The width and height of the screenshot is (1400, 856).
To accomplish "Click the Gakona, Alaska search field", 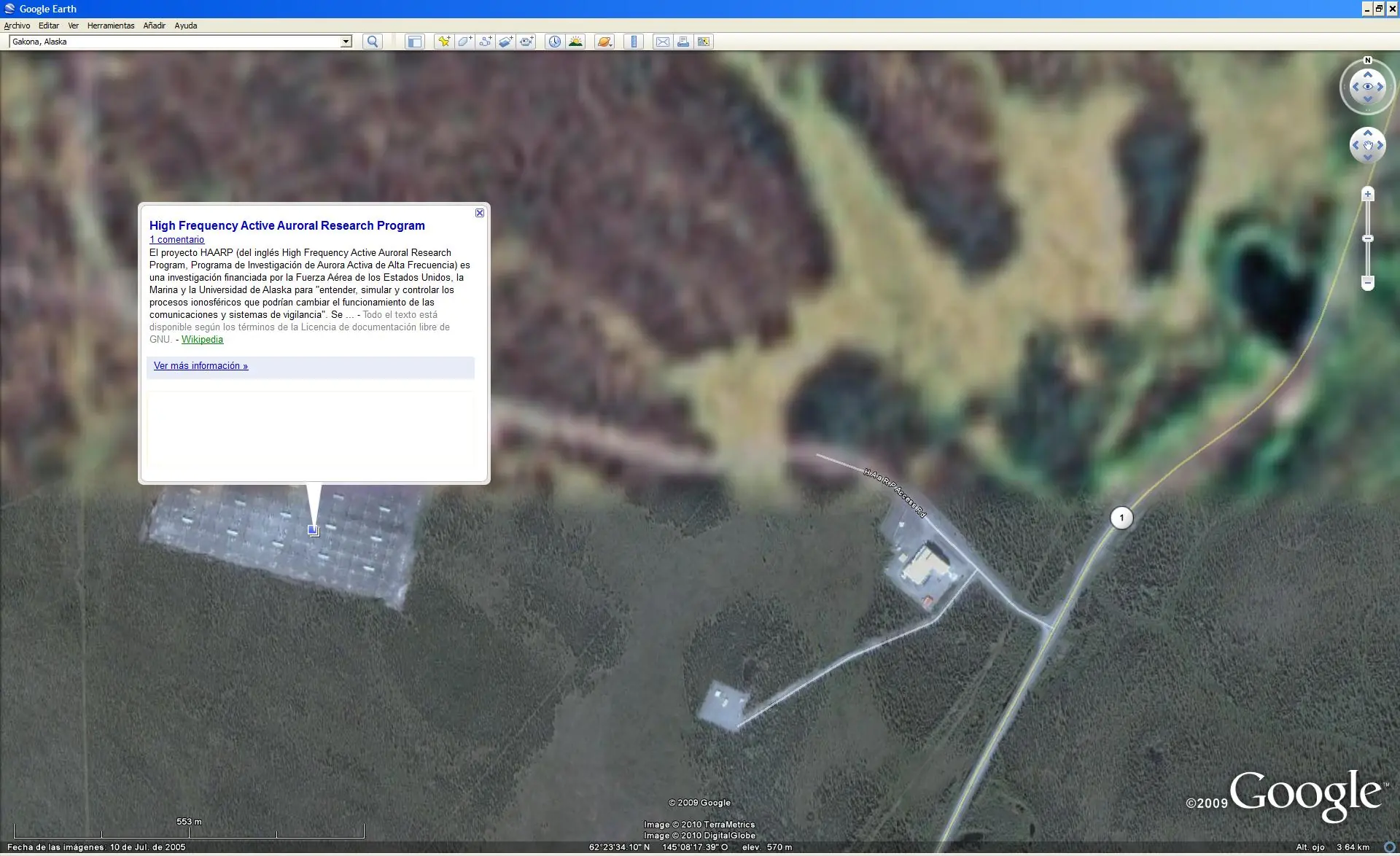I will tap(175, 42).
